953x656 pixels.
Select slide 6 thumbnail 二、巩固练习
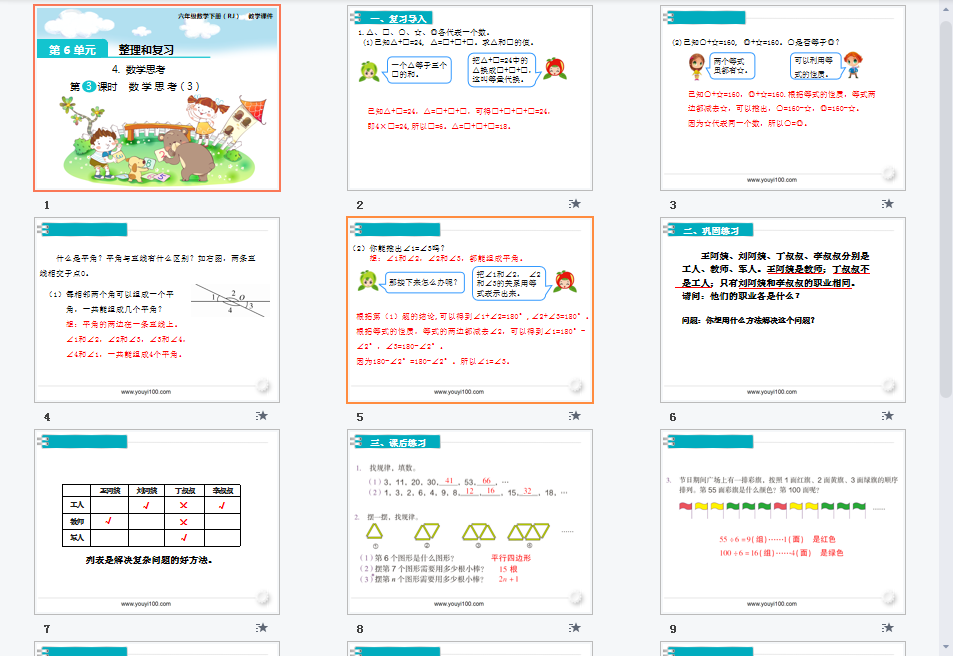[783, 310]
